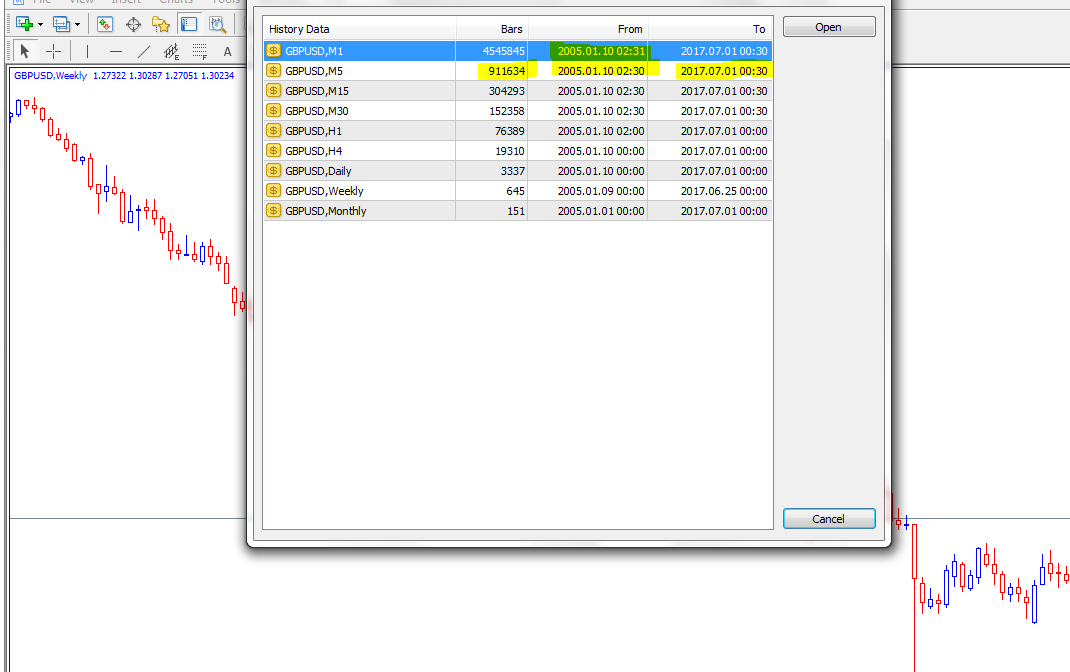Toggle the Terminal panel icon
The width and height of the screenshot is (1070, 672).
[188, 24]
